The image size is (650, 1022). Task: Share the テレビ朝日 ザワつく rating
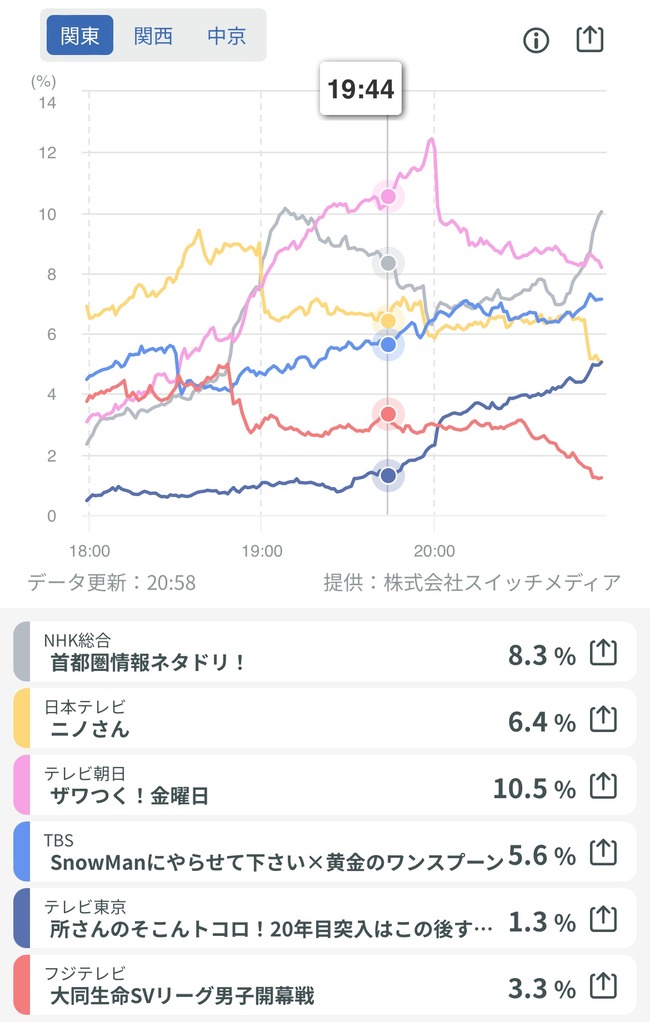(603, 785)
